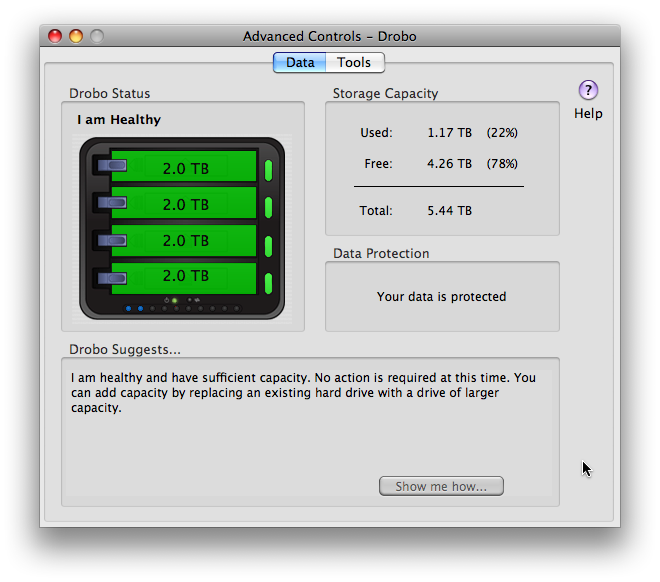This screenshot has width=660, height=582.
Task: Close the Advanced Controls window
Action: pos(55,36)
